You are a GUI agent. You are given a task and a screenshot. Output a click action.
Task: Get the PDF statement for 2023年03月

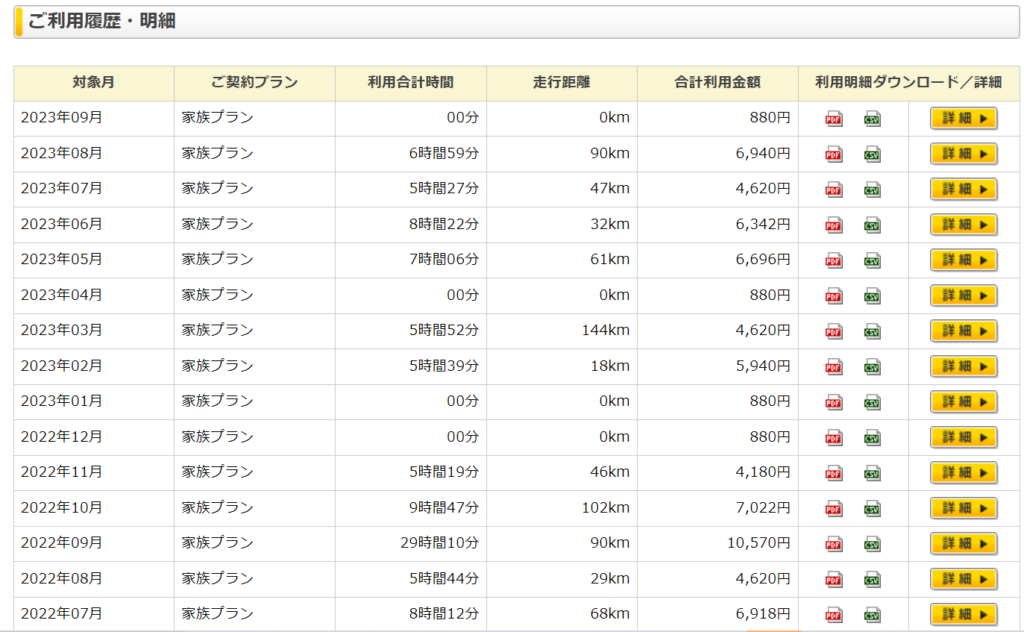coord(833,331)
